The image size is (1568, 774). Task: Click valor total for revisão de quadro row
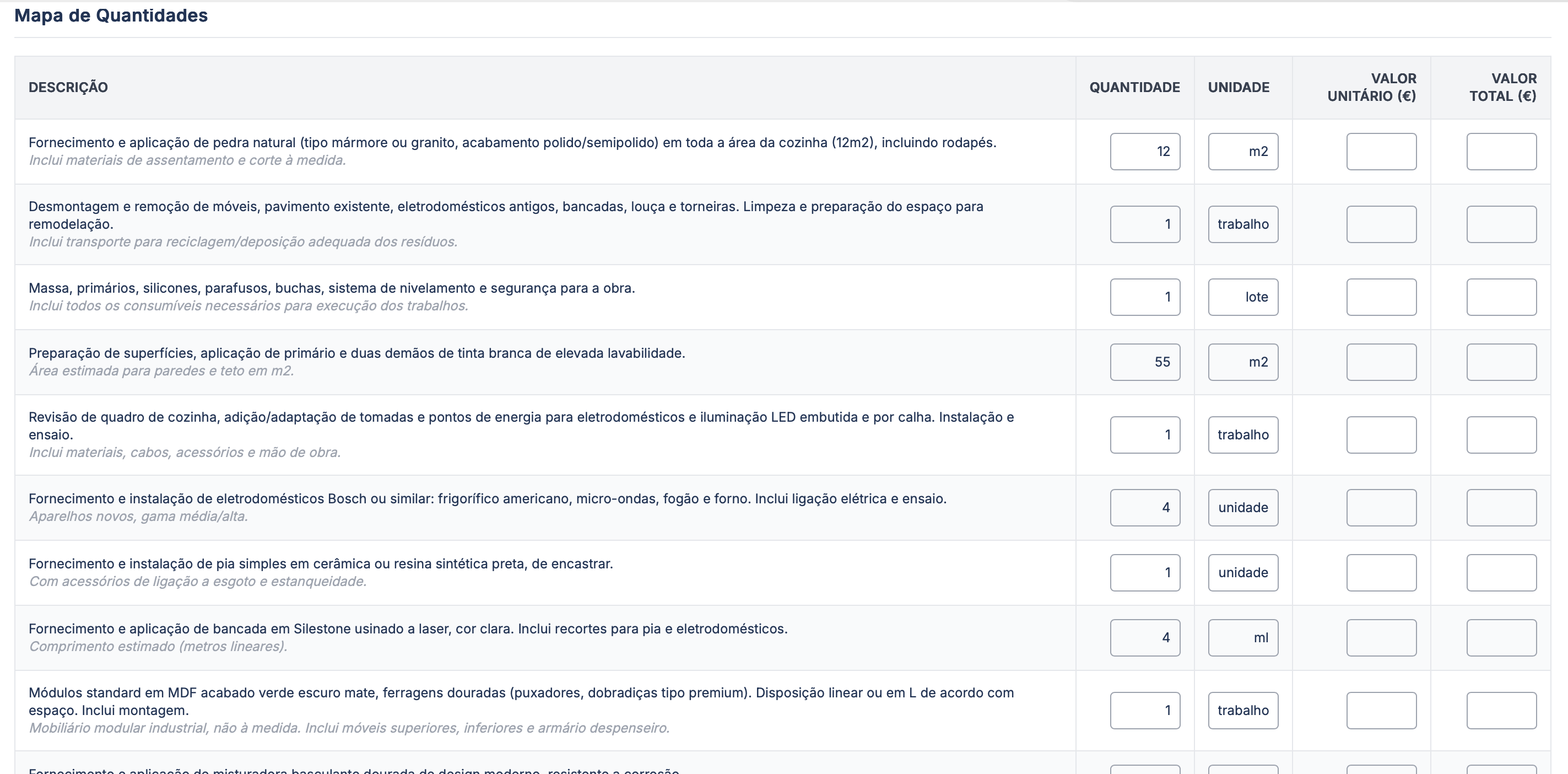tap(1502, 434)
